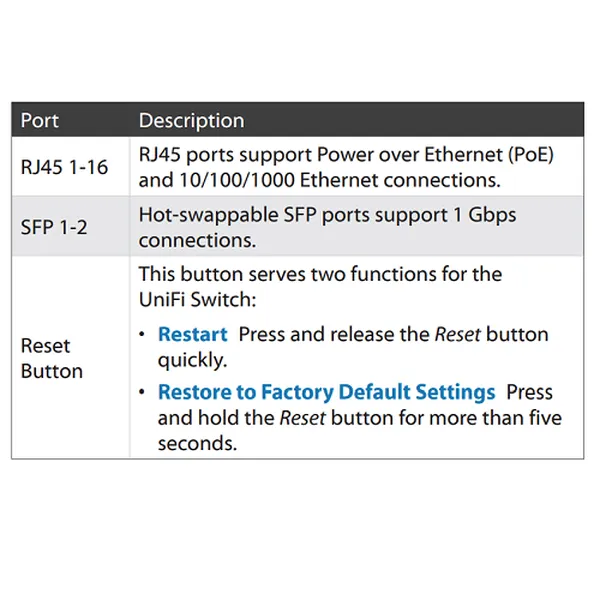600x600 pixels.
Task: Select the "SFP 1-2" port cell
Action: (x=54, y=227)
